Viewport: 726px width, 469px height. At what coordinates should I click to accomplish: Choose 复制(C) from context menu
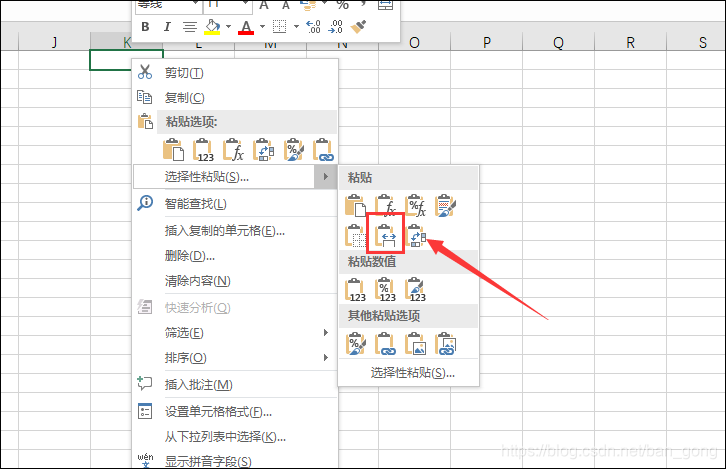tap(236, 98)
